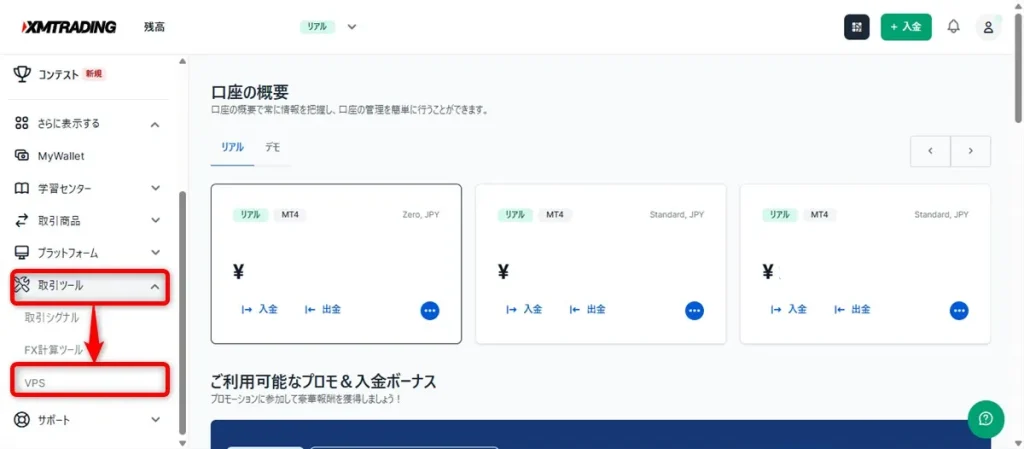This screenshot has height=449, width=1024.
Task: Click the grid icon beside さらに表示する
Action: pos(22,123)
